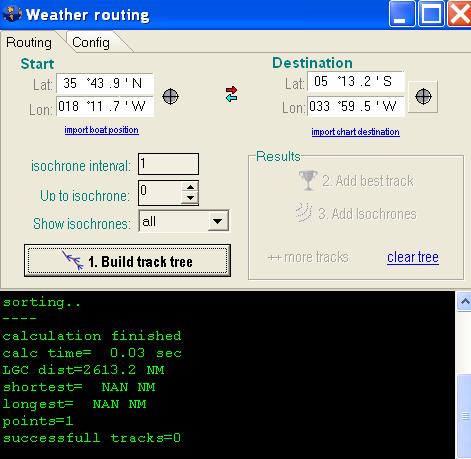Click the log scrollbar up arrow

tap(464, 302)
